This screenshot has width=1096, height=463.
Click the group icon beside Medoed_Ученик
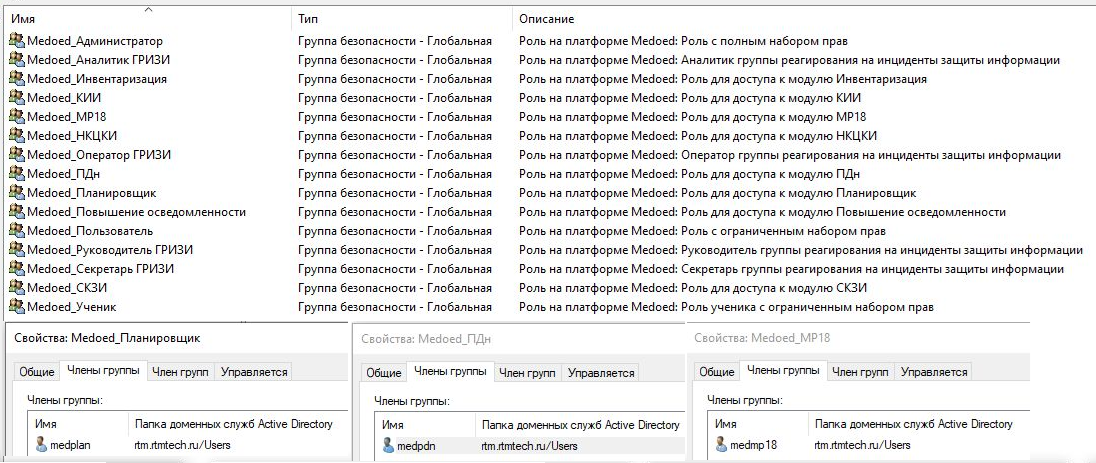[17, 306]
